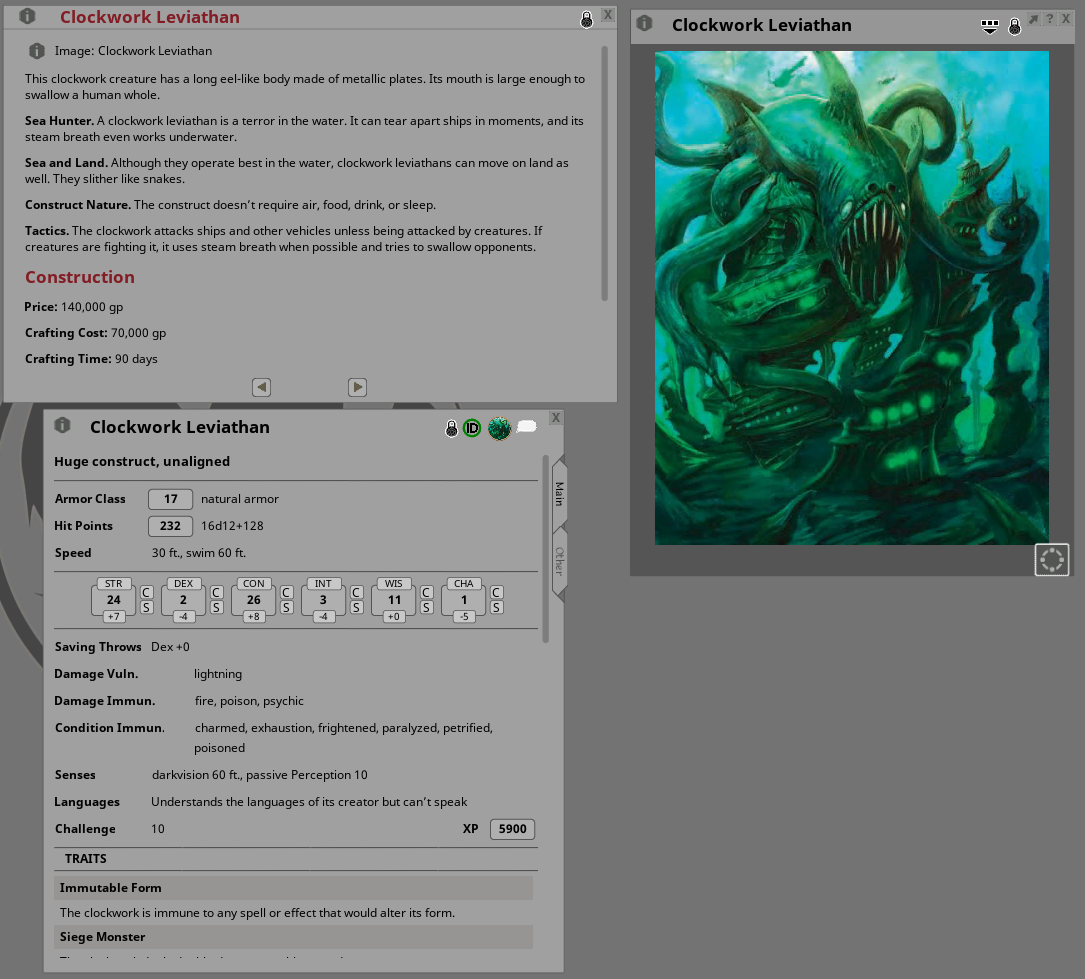Toggle the ID visibility on the statblock

[x=471, y=427]
